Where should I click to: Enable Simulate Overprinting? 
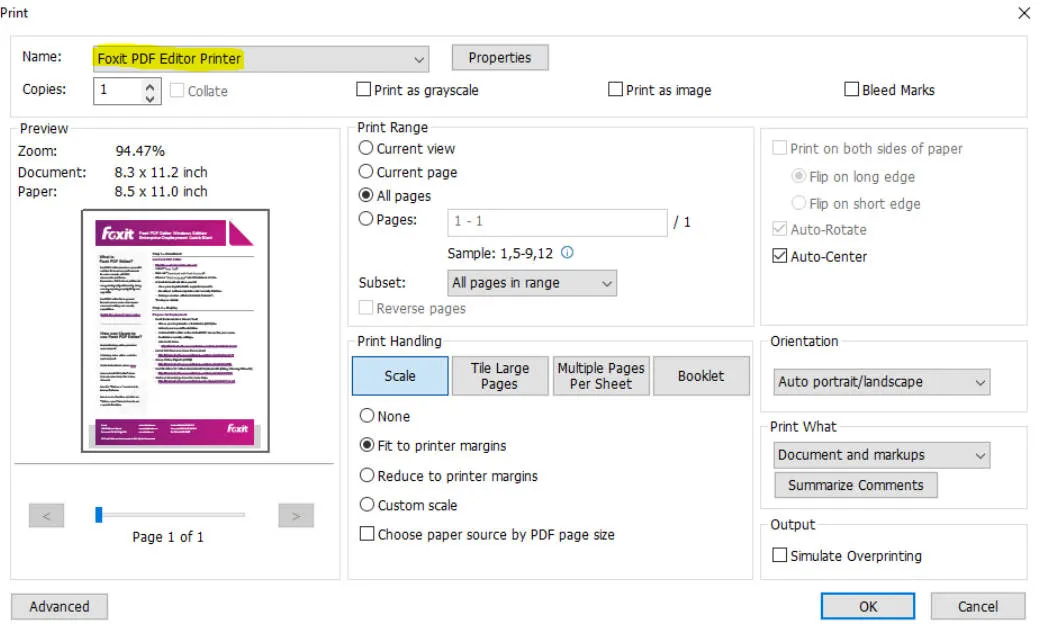780,555
